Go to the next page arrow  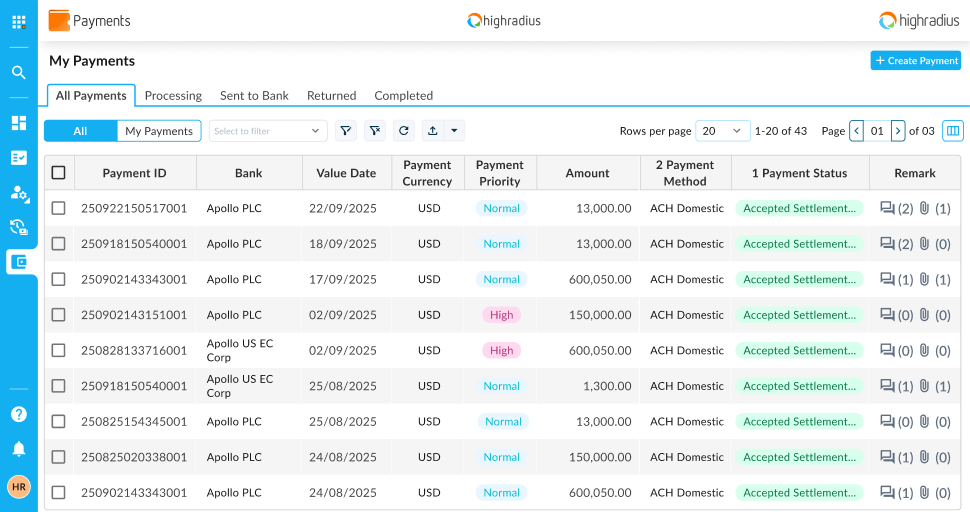coord(898,131)
